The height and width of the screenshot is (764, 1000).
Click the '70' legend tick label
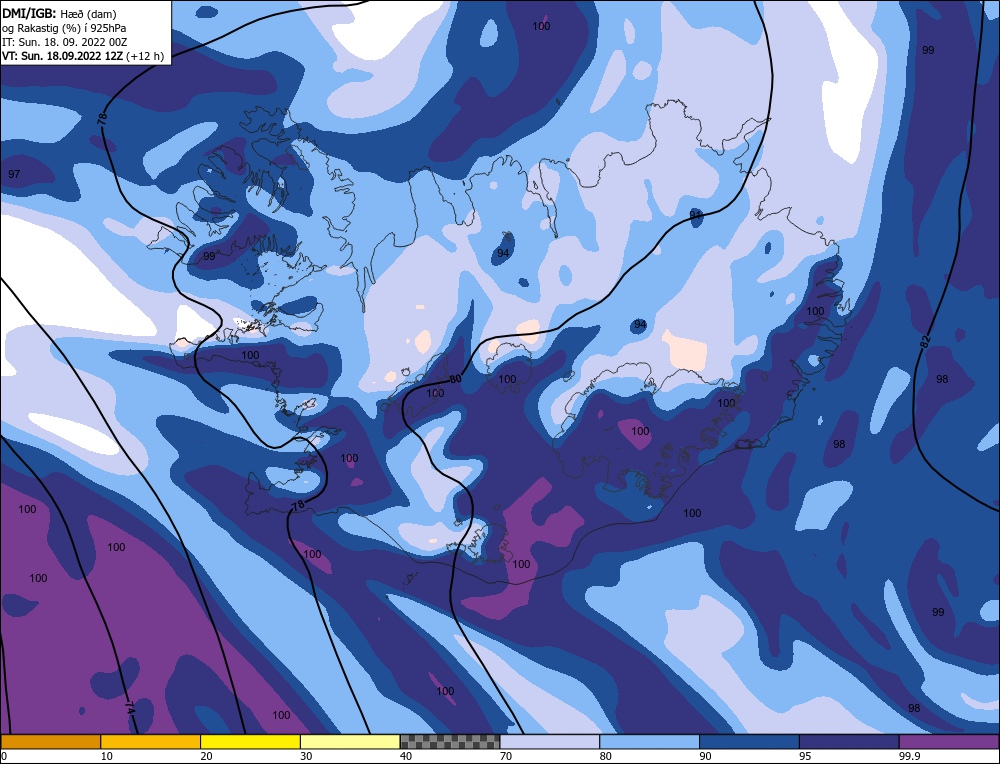point(506,756)
